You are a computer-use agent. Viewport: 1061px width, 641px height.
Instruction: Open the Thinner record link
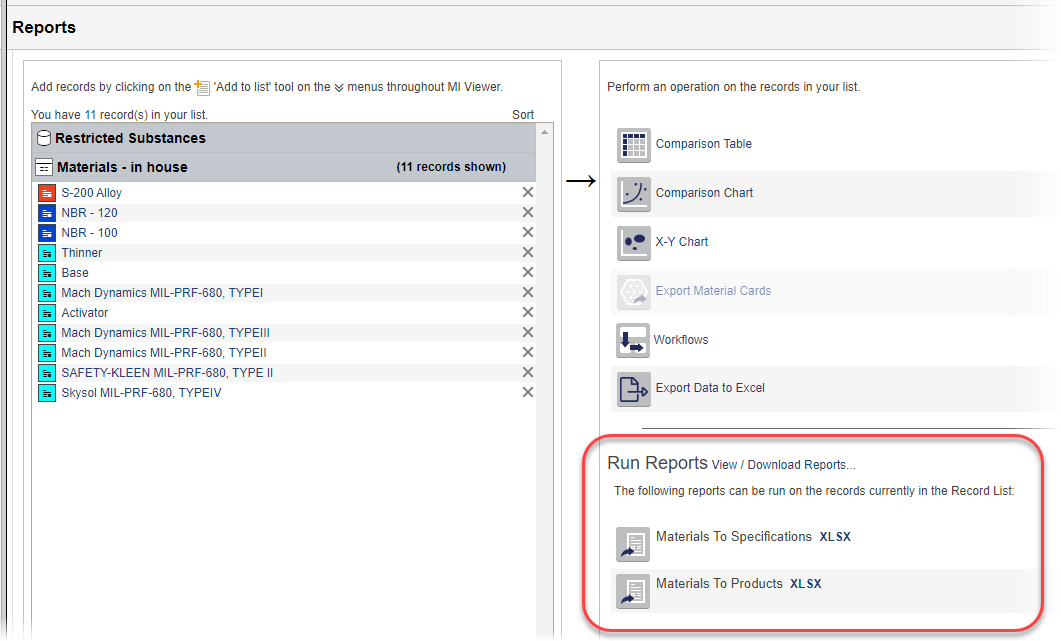coord(82,253)
